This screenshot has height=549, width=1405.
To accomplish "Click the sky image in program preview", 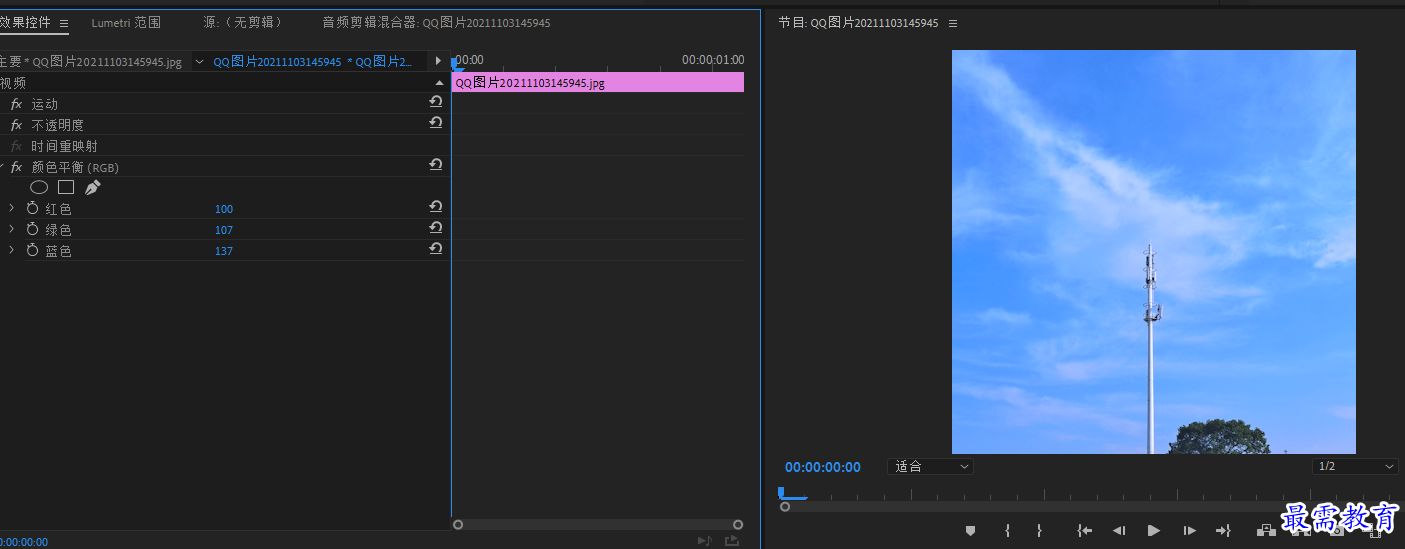I will pyautogui.click(x=1154, y=252).
